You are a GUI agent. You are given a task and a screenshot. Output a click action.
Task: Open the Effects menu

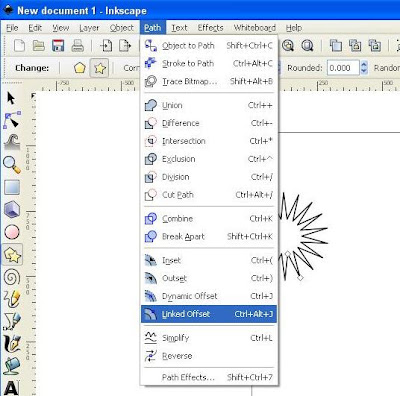coord(210,28)
